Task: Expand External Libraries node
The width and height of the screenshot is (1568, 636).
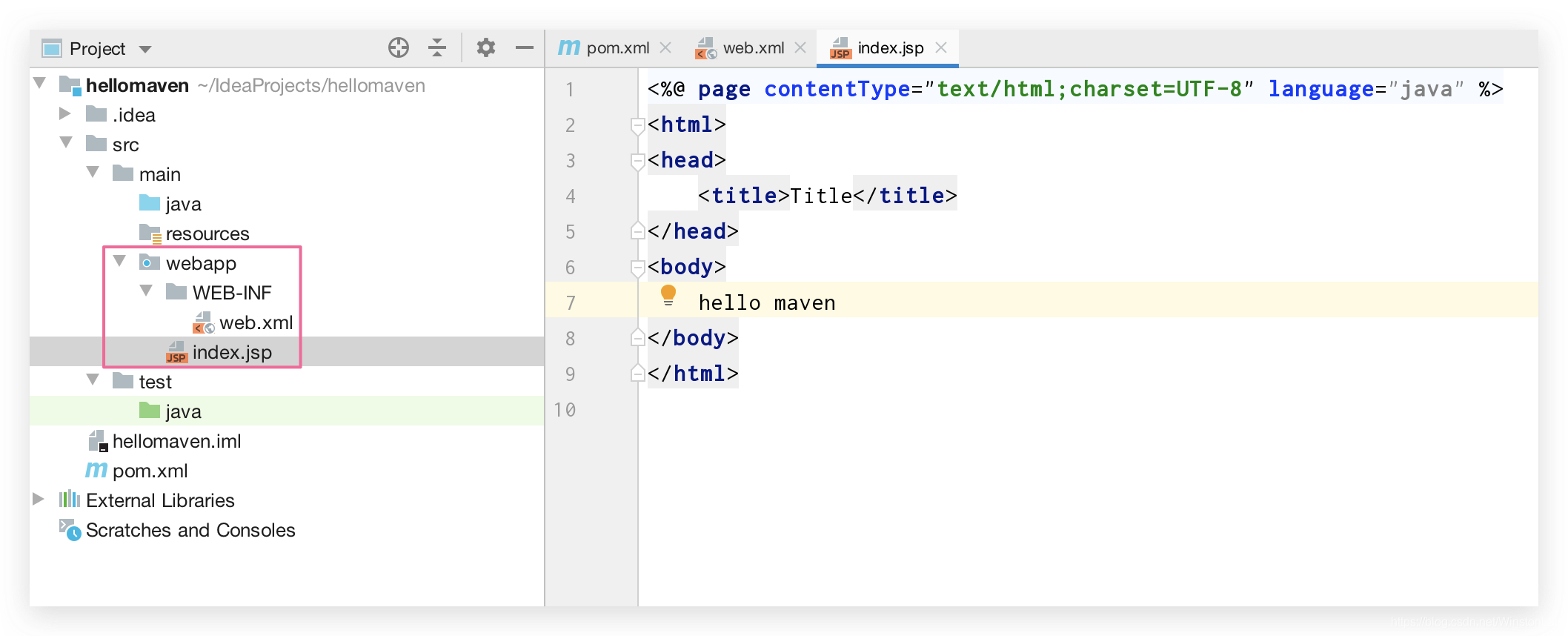Action: [39, 499]
